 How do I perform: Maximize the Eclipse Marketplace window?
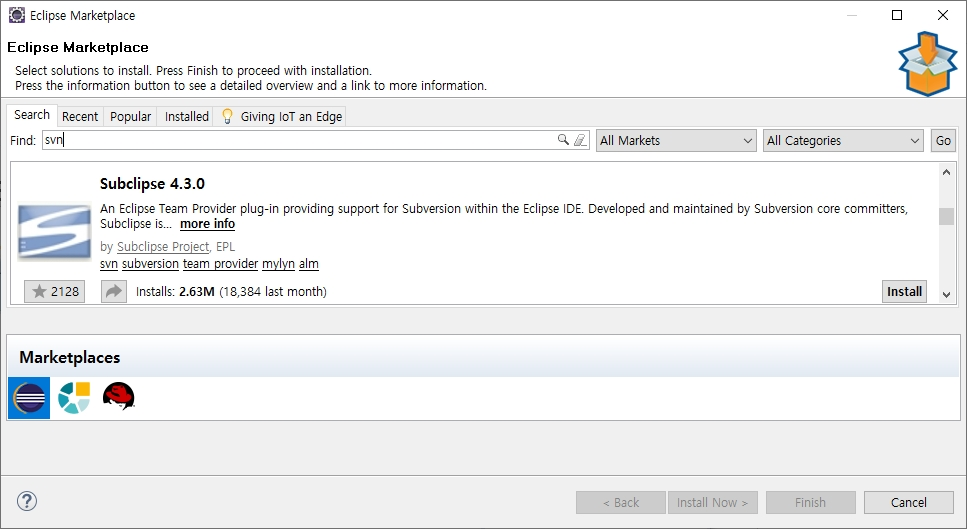897,15
